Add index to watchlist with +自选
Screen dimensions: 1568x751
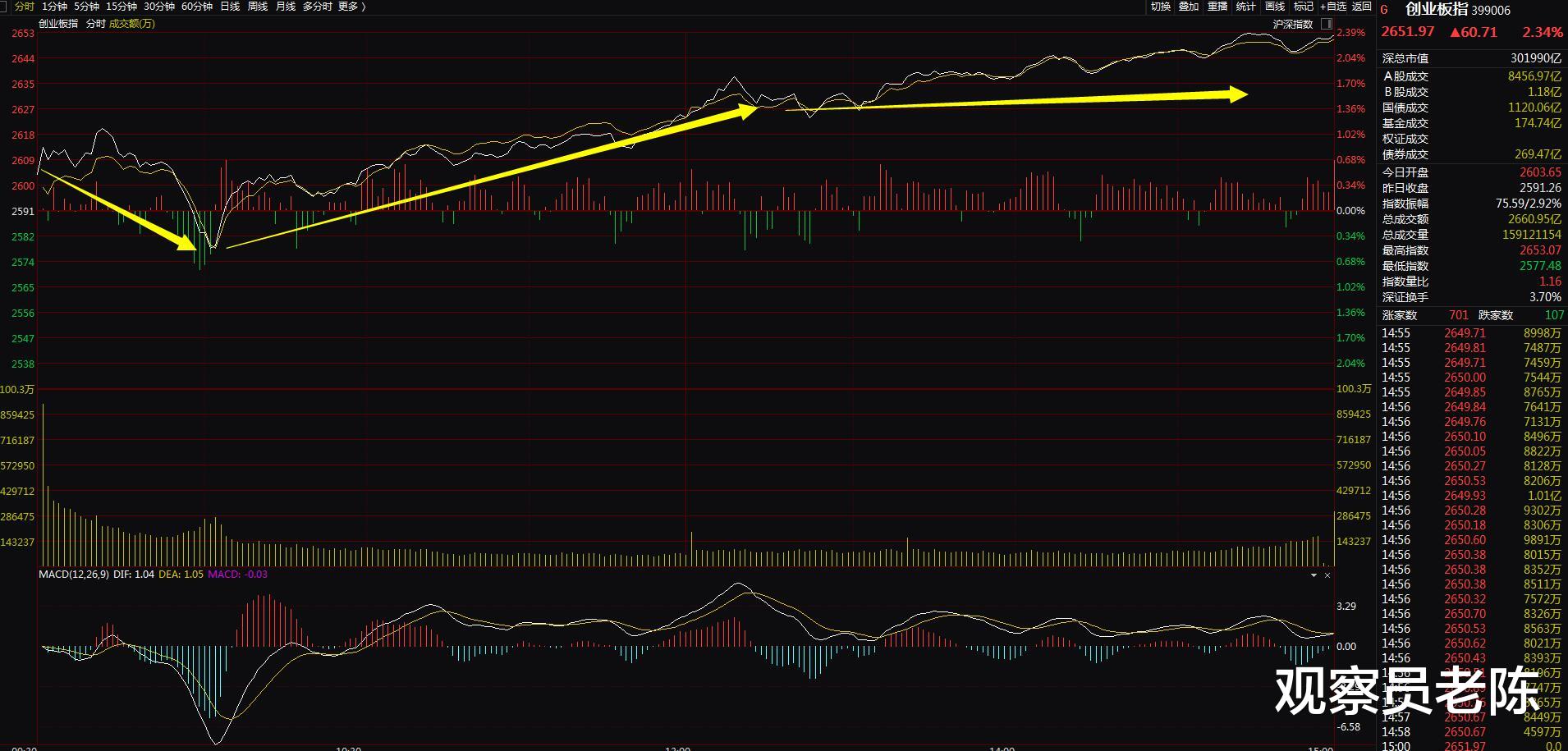click(x=1333, y=7)
